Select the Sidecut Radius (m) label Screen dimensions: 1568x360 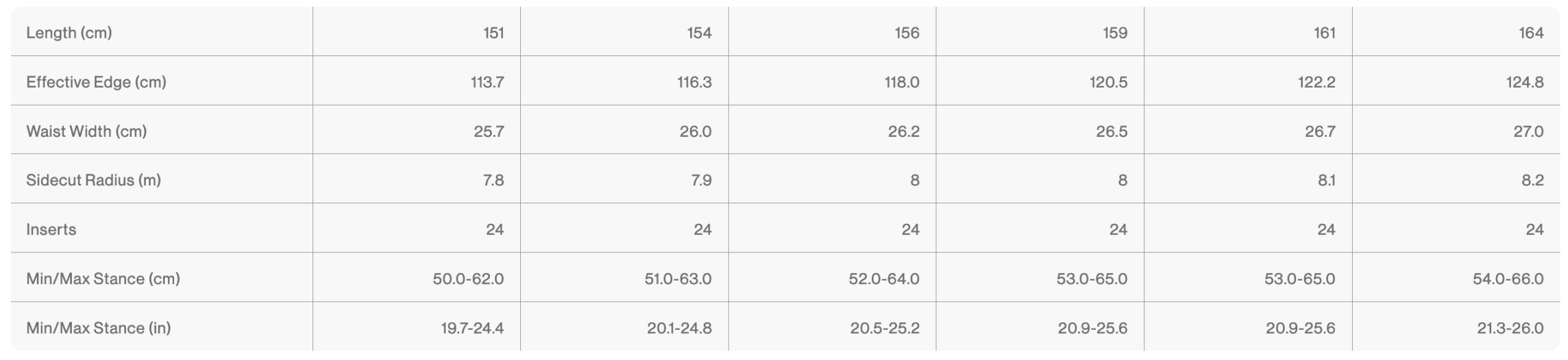pyautogui.click(x=93, y=180)
